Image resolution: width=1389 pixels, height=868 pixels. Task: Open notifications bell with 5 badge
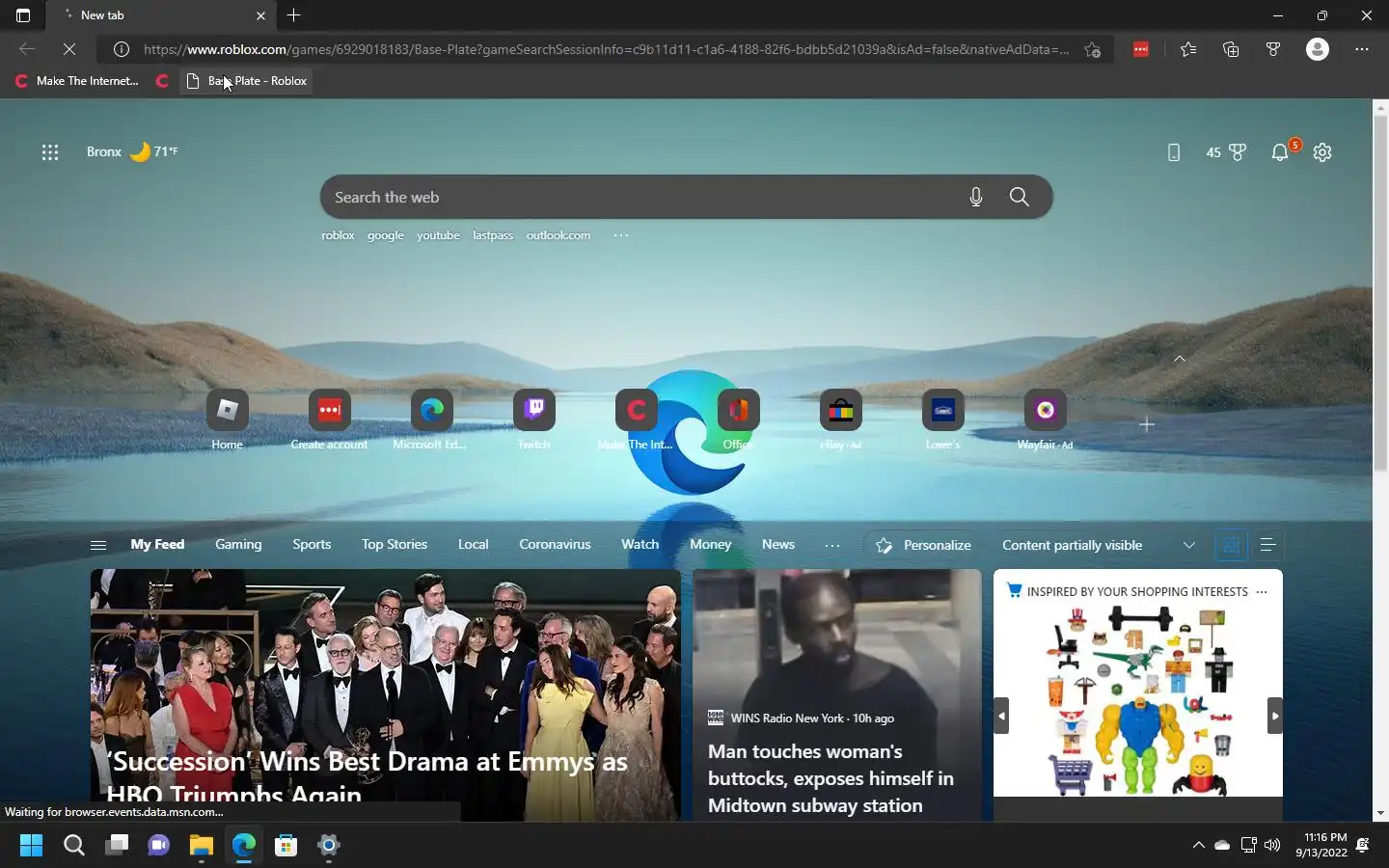coord(1281,151)
